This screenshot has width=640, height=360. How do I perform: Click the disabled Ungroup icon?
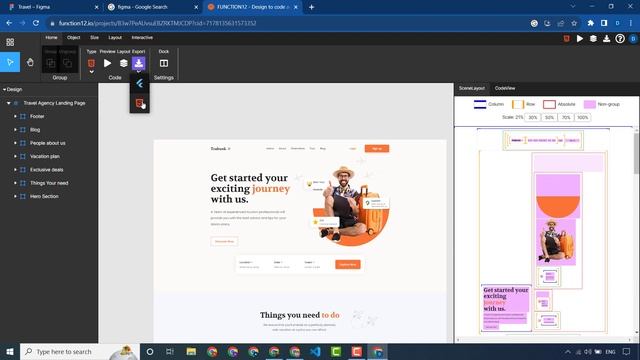[x=67, y=63]
